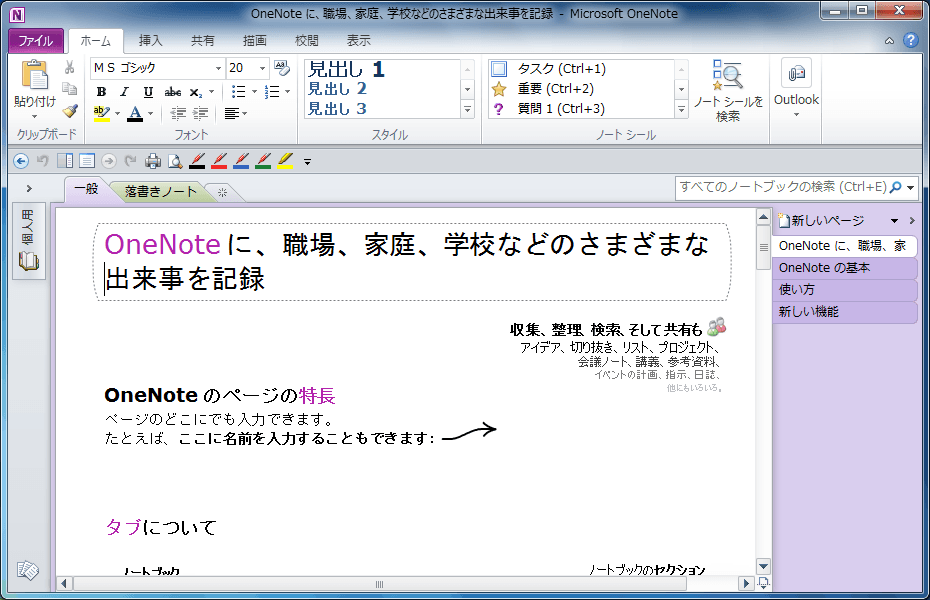930x600 pixels.
Task: Select the blue pen
Action: click(x=241, y=161)
